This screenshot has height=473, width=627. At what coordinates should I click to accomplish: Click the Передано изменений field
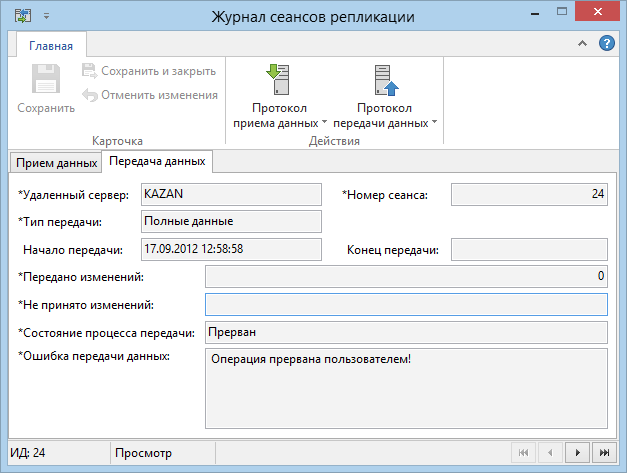coord(406,276)
